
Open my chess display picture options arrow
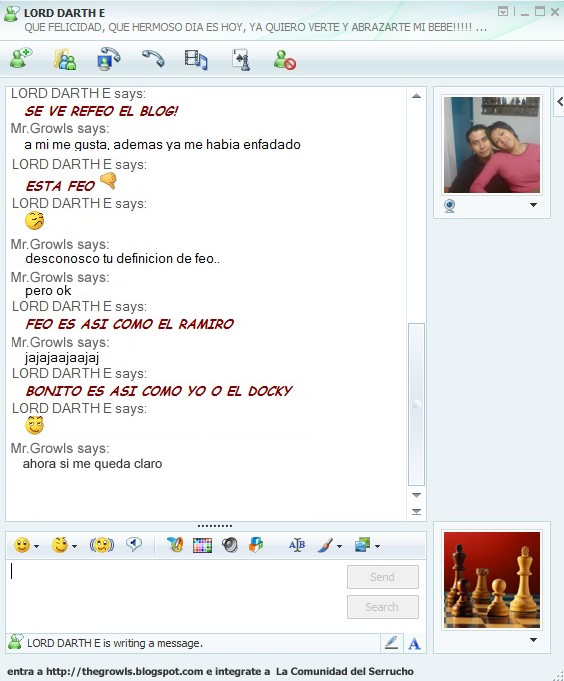pos(534,640)
